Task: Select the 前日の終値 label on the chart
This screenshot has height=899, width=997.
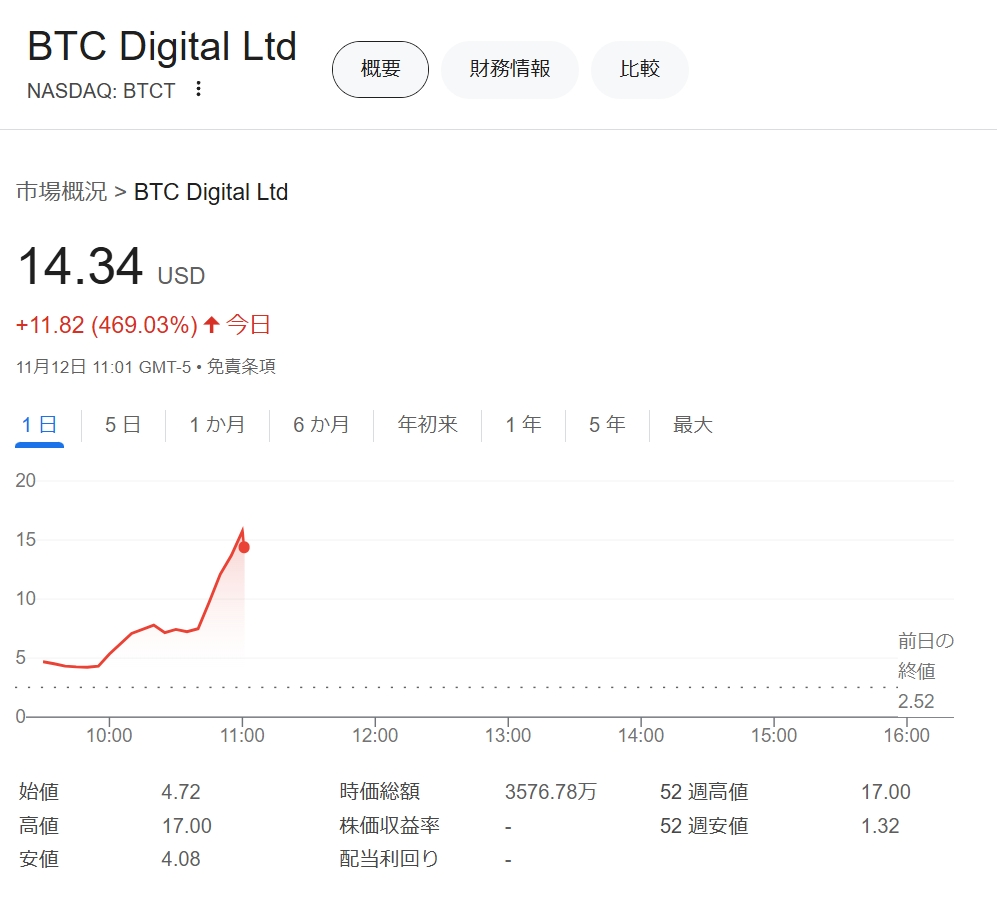Action: pos(917,656)
